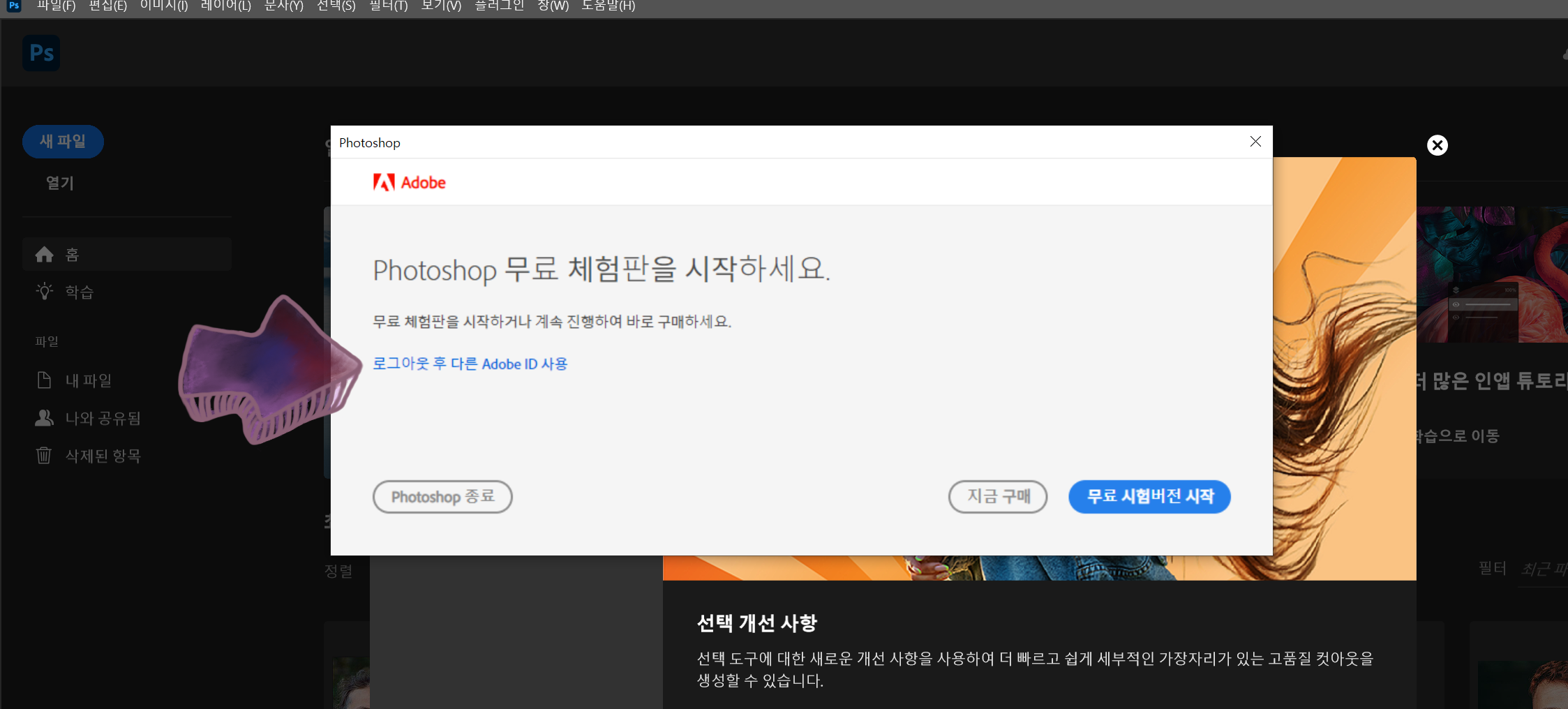Click the dialog heading 무료 체험판을 시작하세요
The image size is (1568, 709).
pyautogui.click(x=602, y=269)
